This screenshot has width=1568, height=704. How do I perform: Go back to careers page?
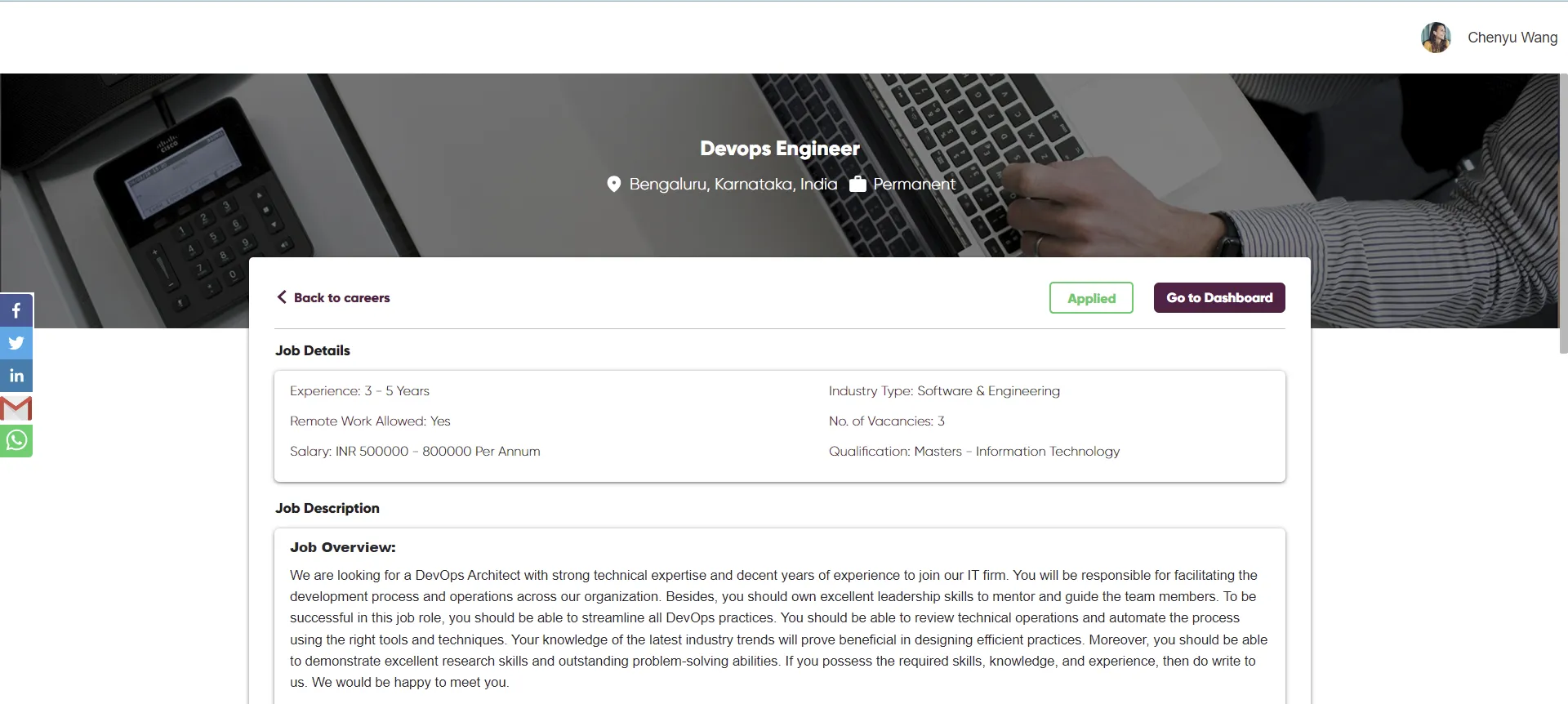(x=333, y=297)
